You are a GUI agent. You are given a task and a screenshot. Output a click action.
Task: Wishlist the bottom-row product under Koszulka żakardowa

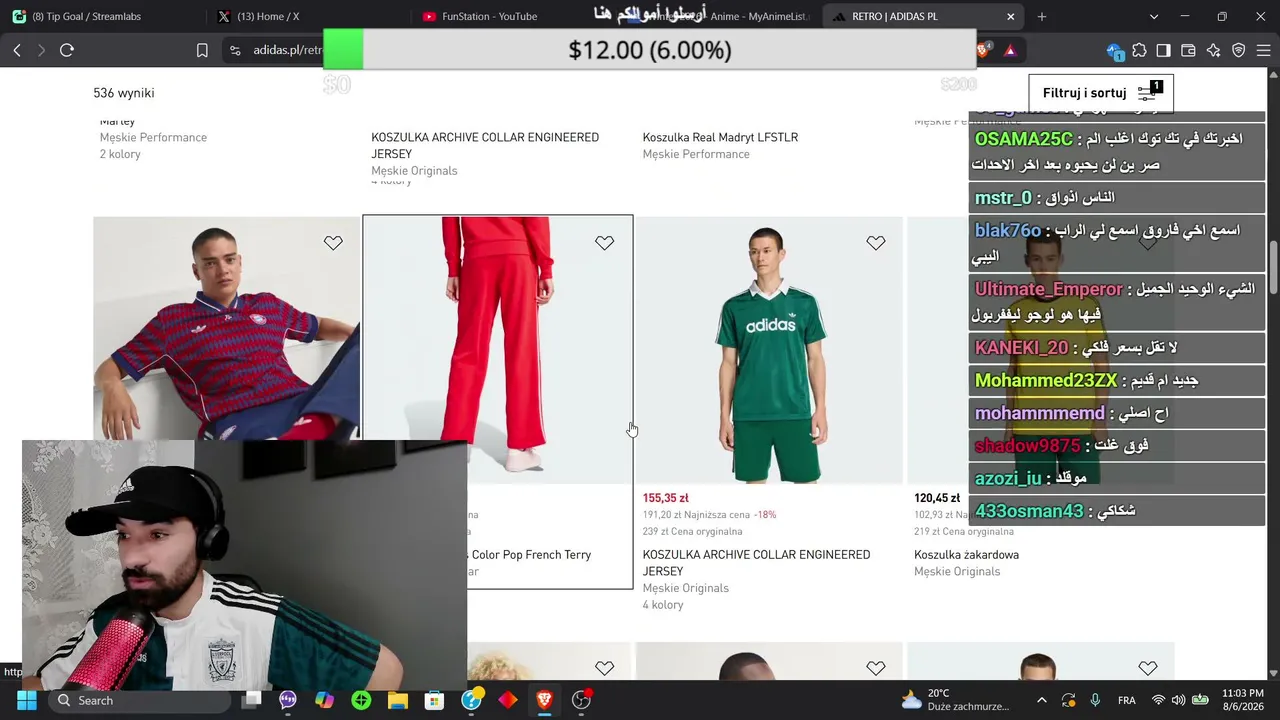pos(1147,668)
